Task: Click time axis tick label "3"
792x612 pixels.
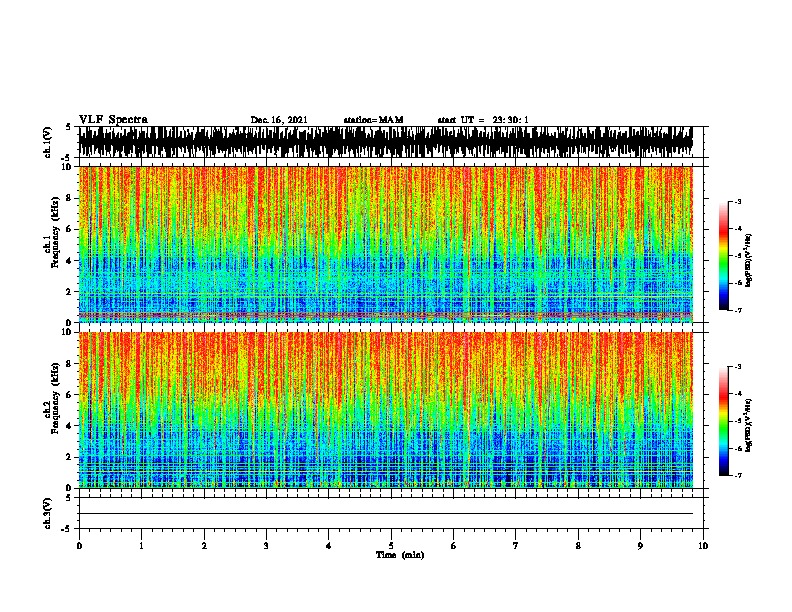Action: point(266,546)
